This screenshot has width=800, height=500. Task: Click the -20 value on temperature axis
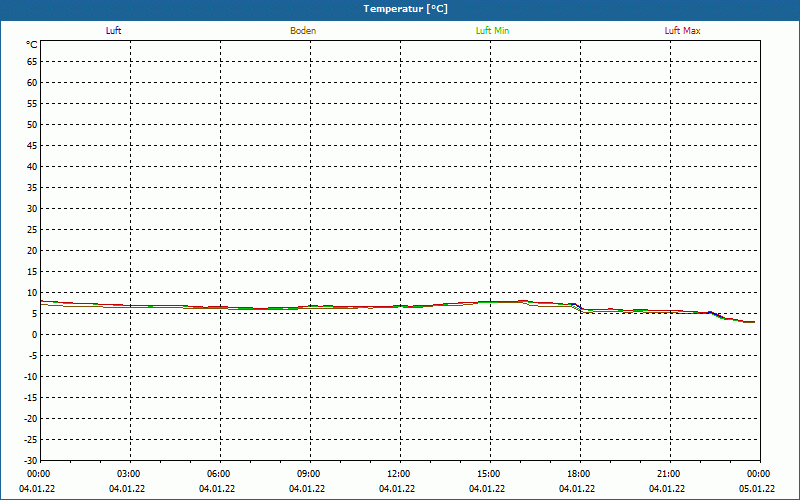30,418
